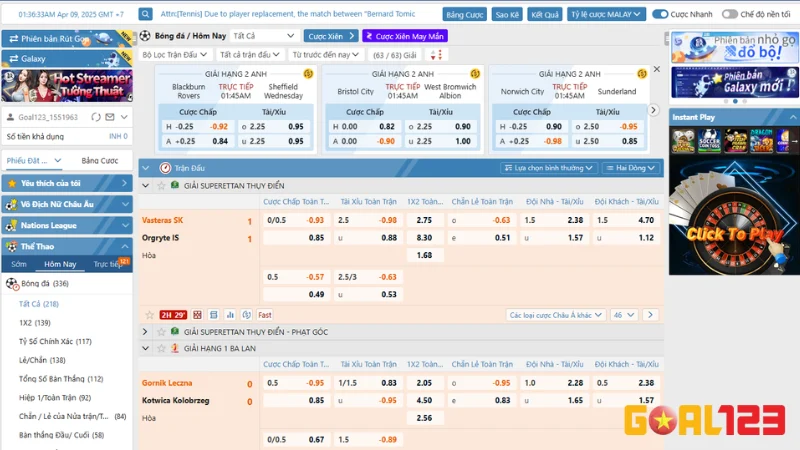The height and width of the screenshot is (450, 800).
Task: Collapse the Giải Hạng 1 Ba Lan league section
Action: (146, 348)
